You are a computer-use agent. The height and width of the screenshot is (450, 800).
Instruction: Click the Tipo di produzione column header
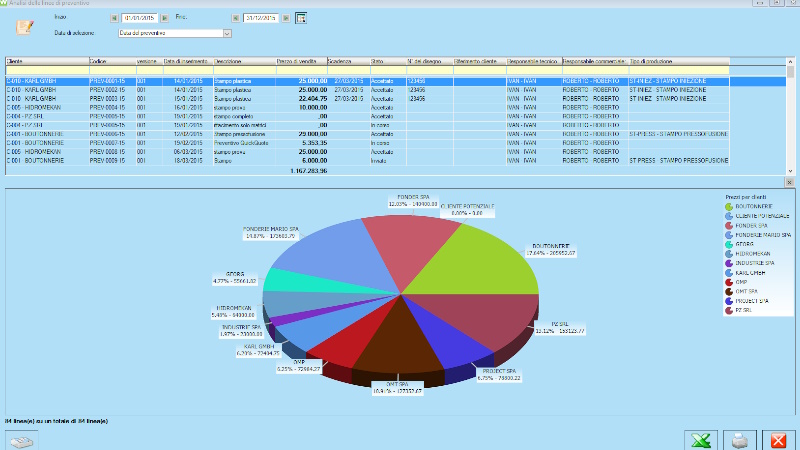(x=679, y=61)
